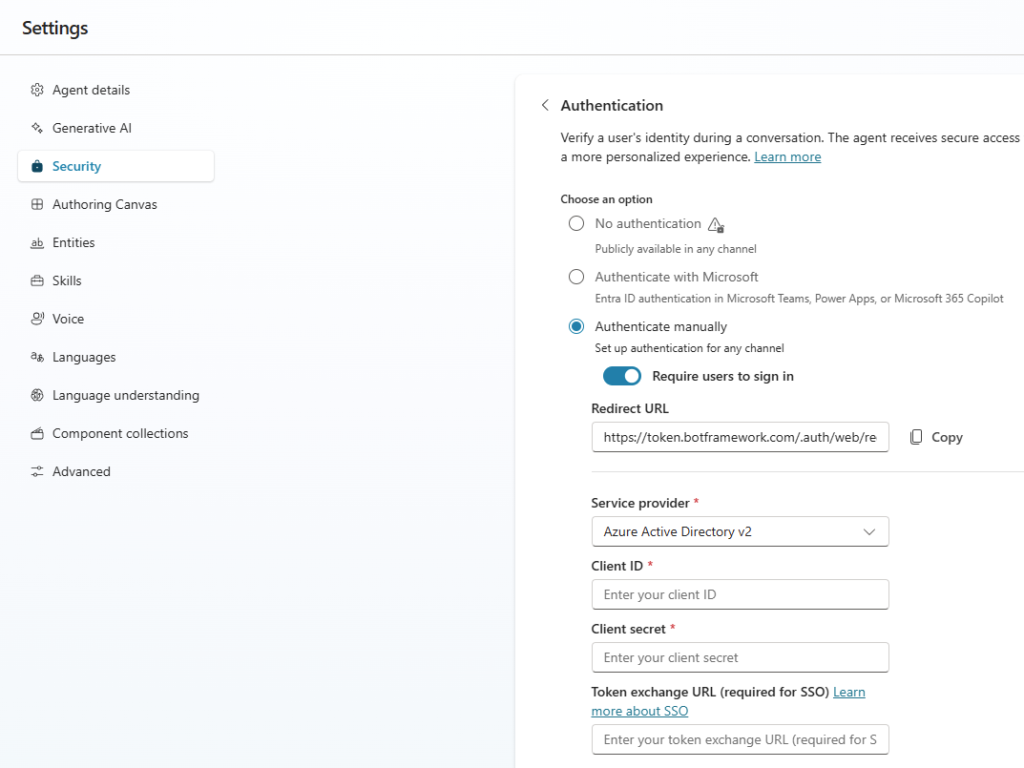Click the Languages icon in sidebar
The image size is (1024, 768).
[x=37, y=357]
